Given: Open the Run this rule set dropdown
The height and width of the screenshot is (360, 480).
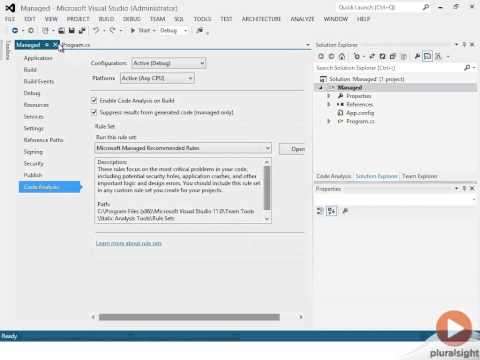Looking at the screenshot, I should [183, 148].
